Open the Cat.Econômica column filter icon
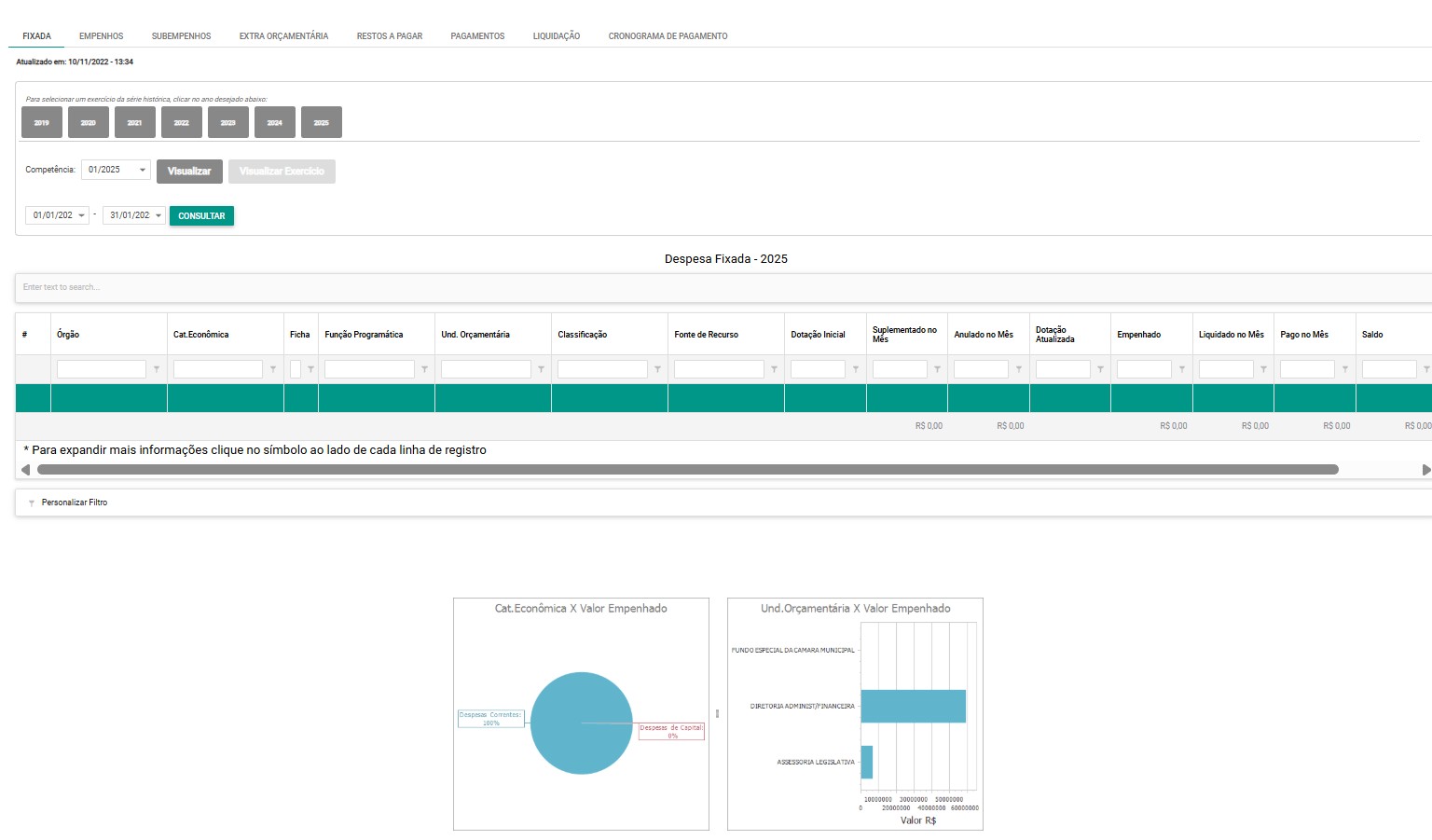1432x840 pixels. pyautogui.click(x=273, y=369)
